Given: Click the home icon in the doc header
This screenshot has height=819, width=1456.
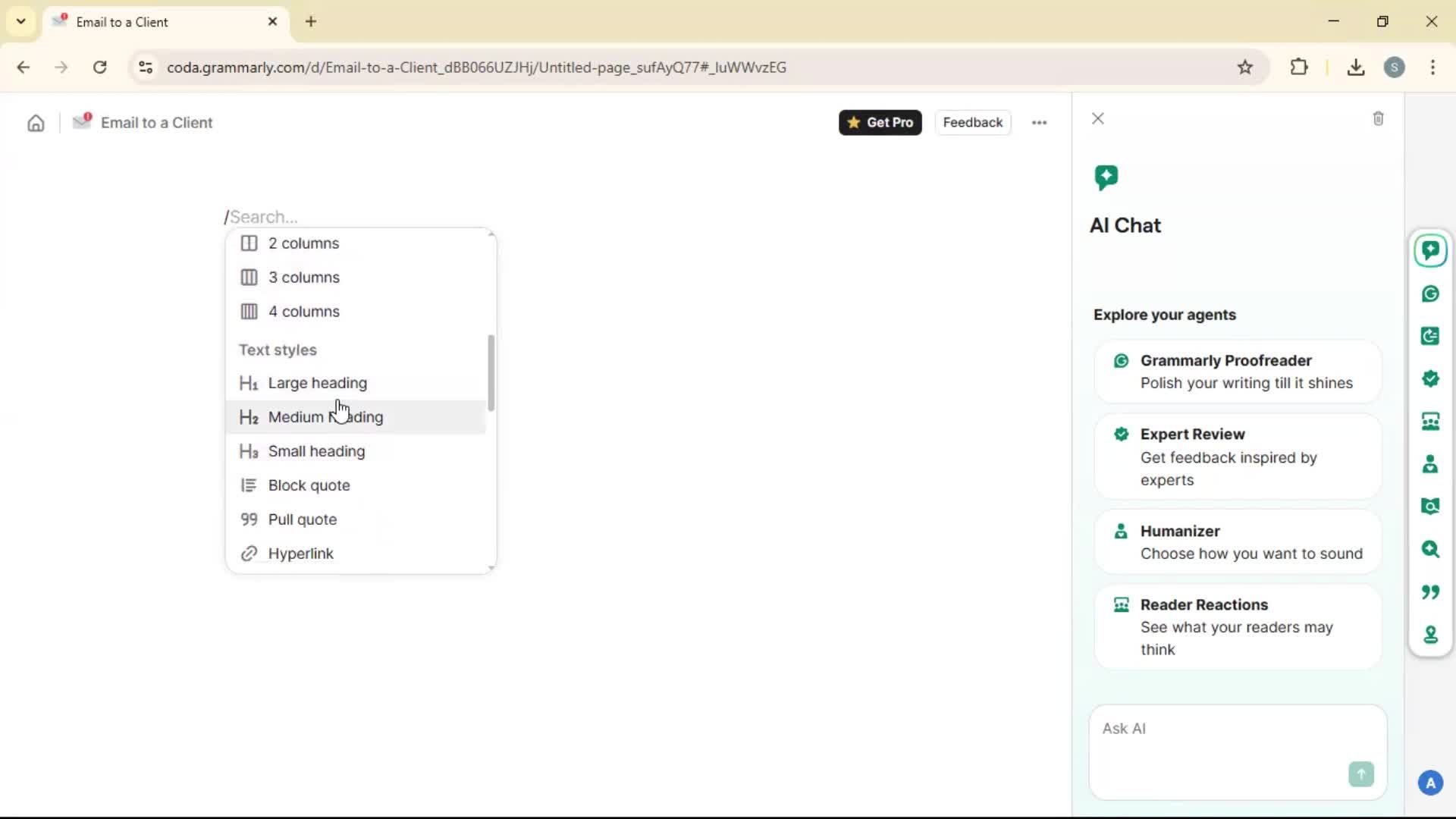Looking at the screenshot, I should coord(36,123).
